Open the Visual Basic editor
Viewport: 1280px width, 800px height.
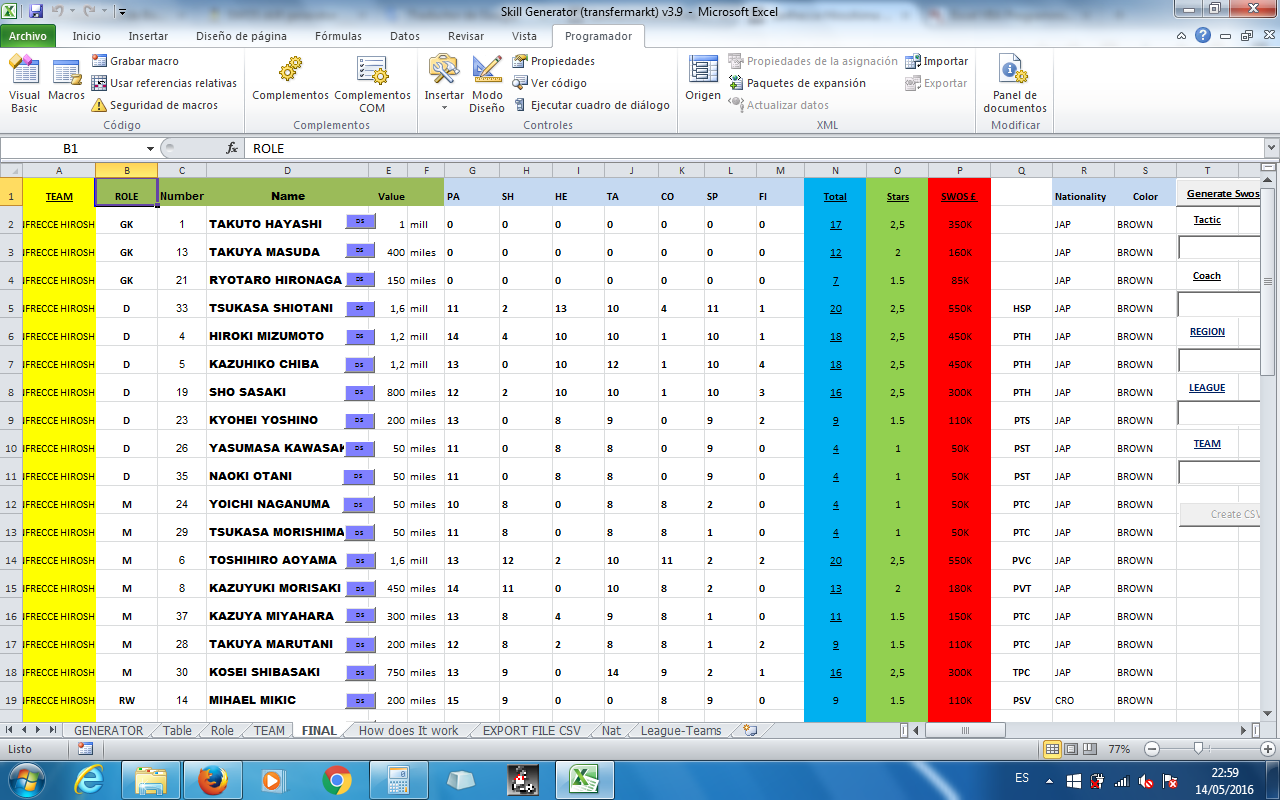pyautogui.click(x=24, y=84)
